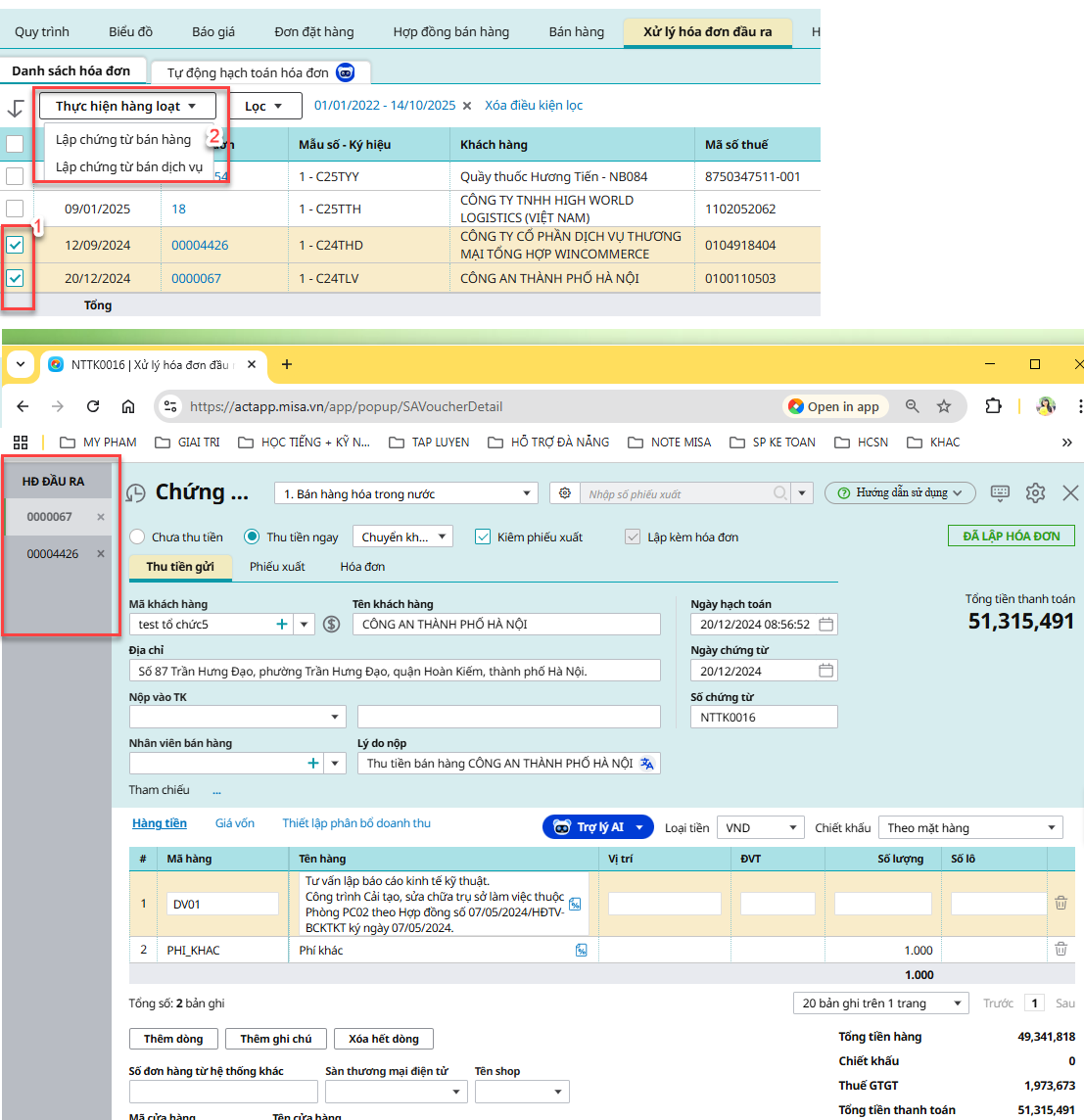Open the Loại tiền VND dropdown
The height and width of the screenshot is (1120, 1084).
click(x=760, y=827)
